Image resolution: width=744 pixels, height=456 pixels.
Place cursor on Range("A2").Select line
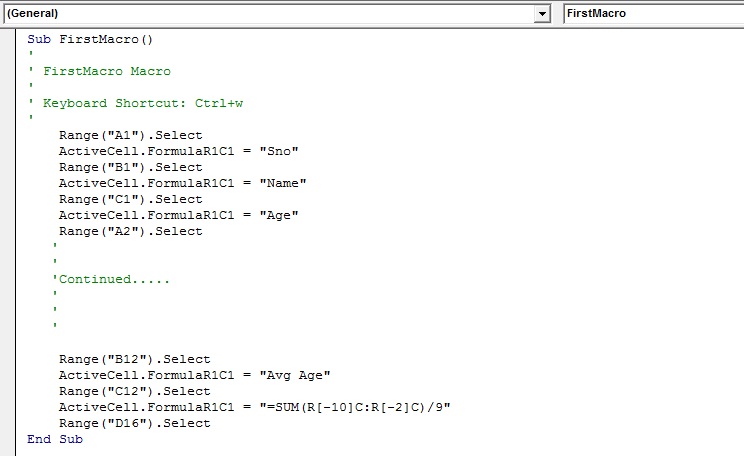click(130, 232)
